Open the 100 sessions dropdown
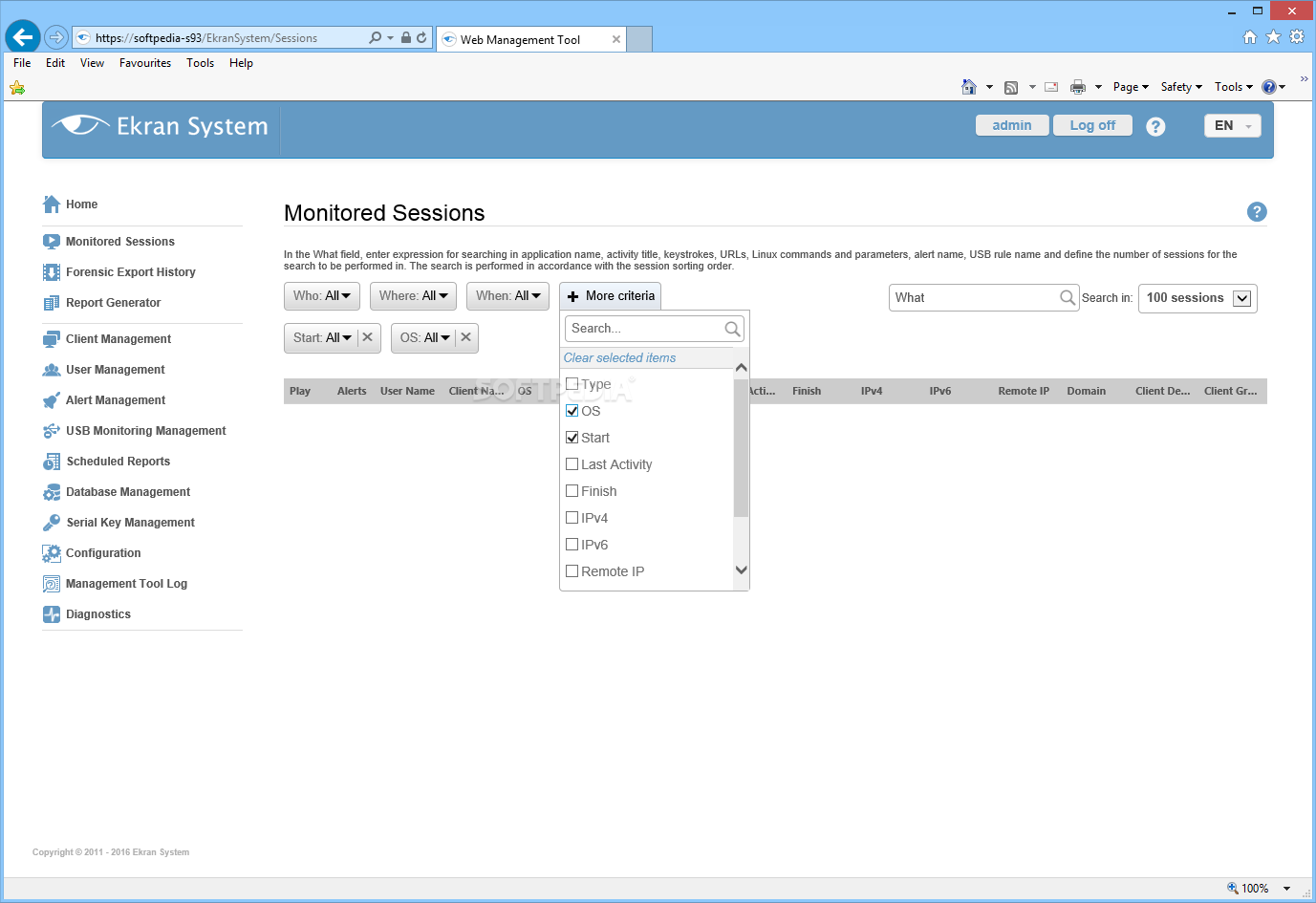 1197,298
